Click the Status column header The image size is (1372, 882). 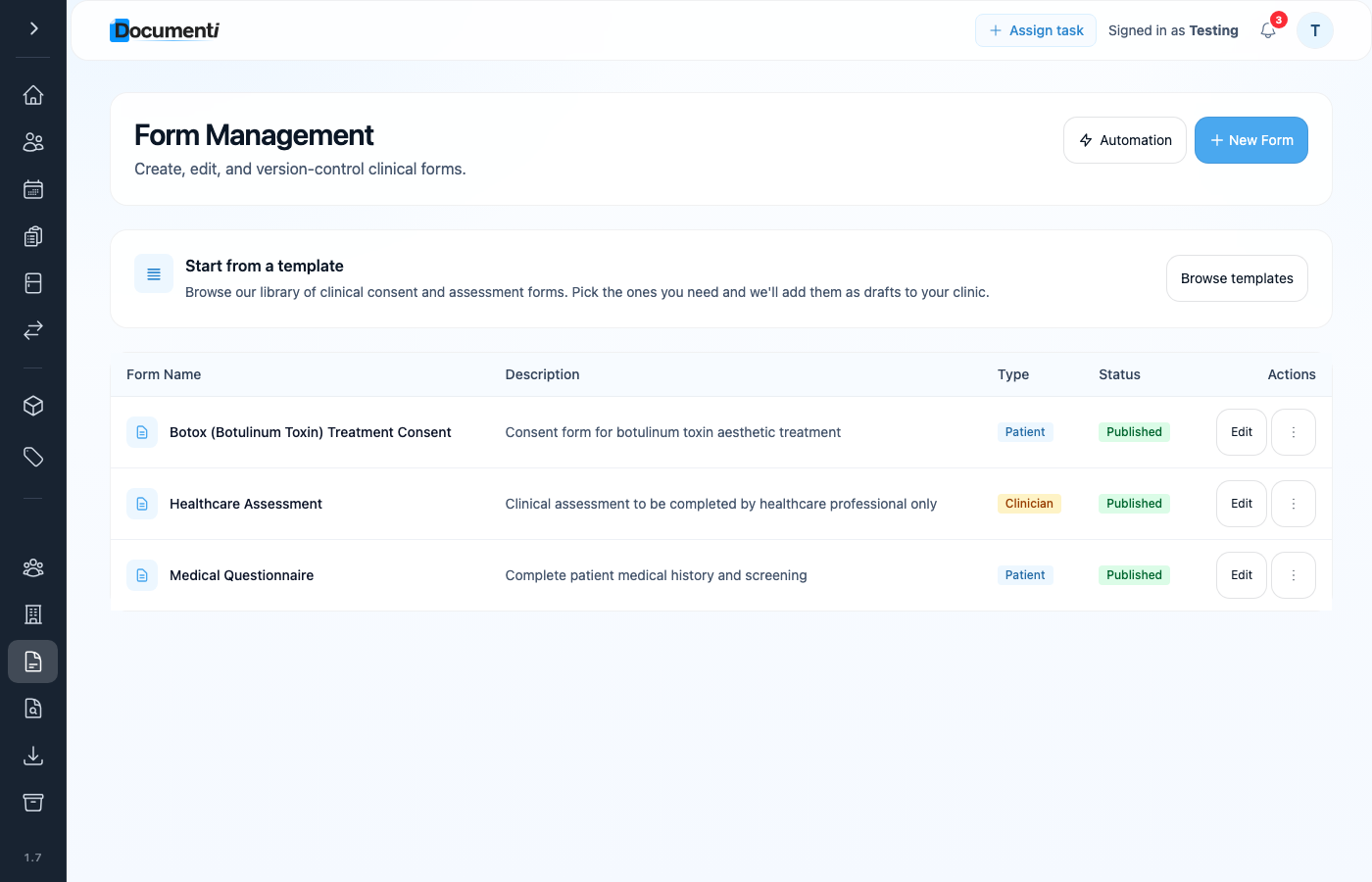[x=1119, y=374]
